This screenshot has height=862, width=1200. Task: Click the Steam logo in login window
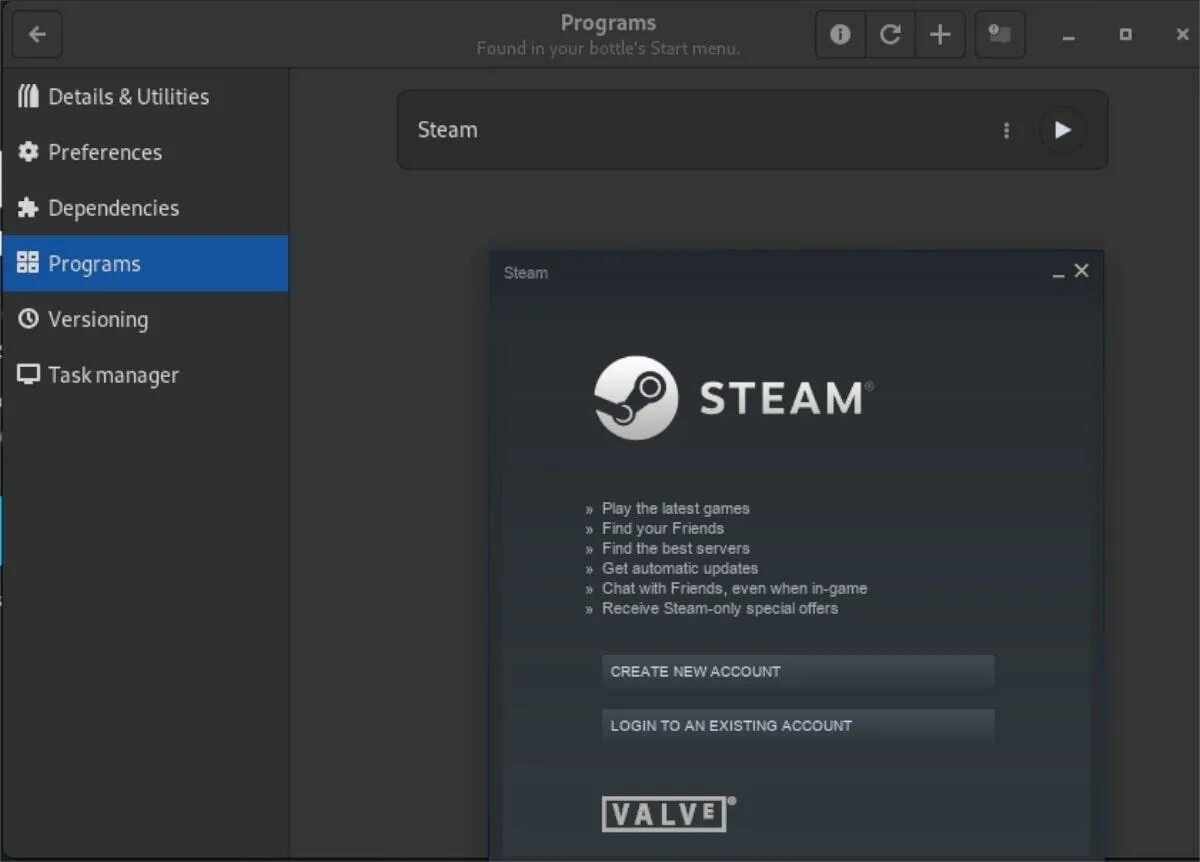point(733,398)
